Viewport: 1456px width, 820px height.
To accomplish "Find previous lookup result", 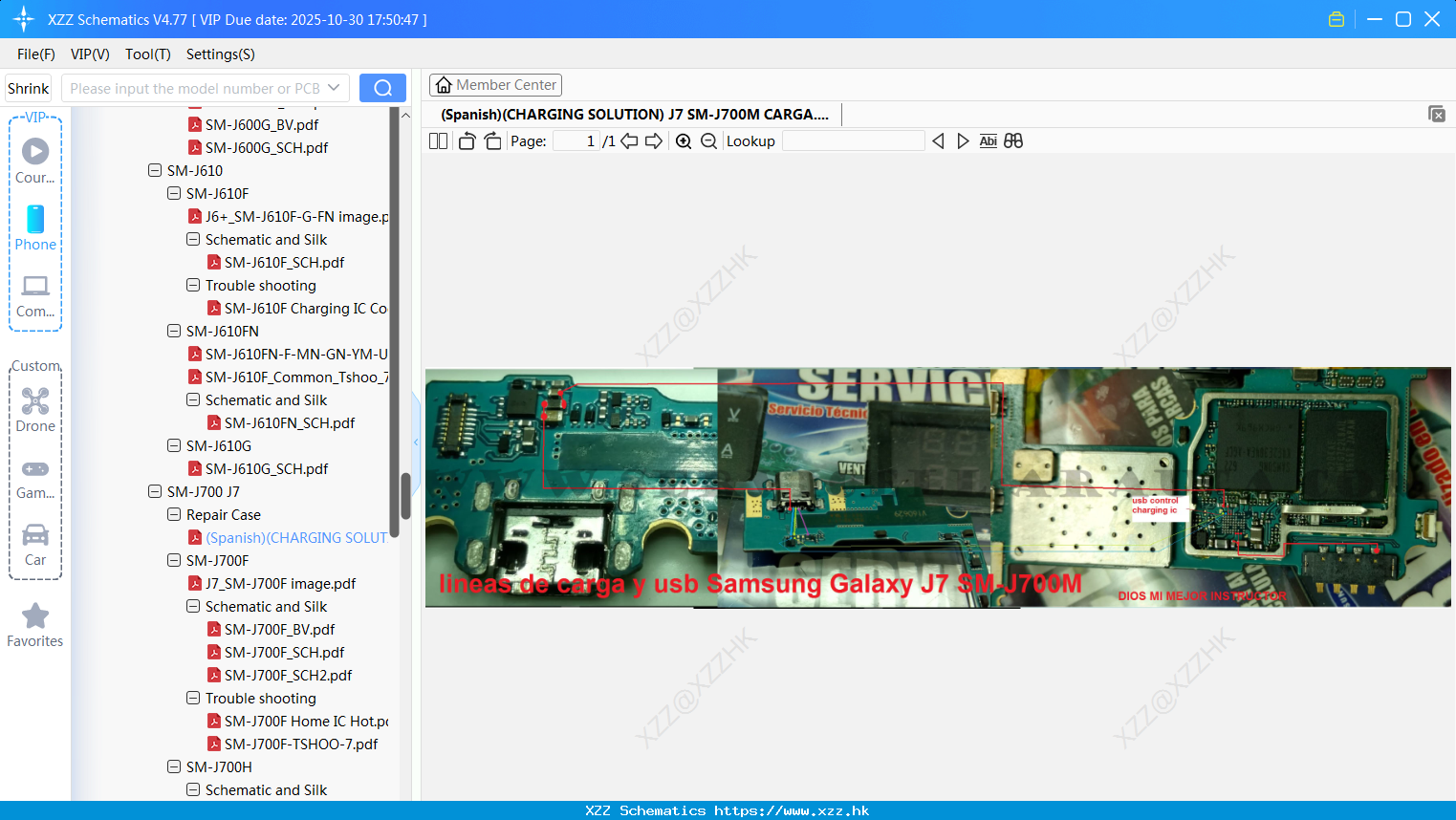I will 938,140.
